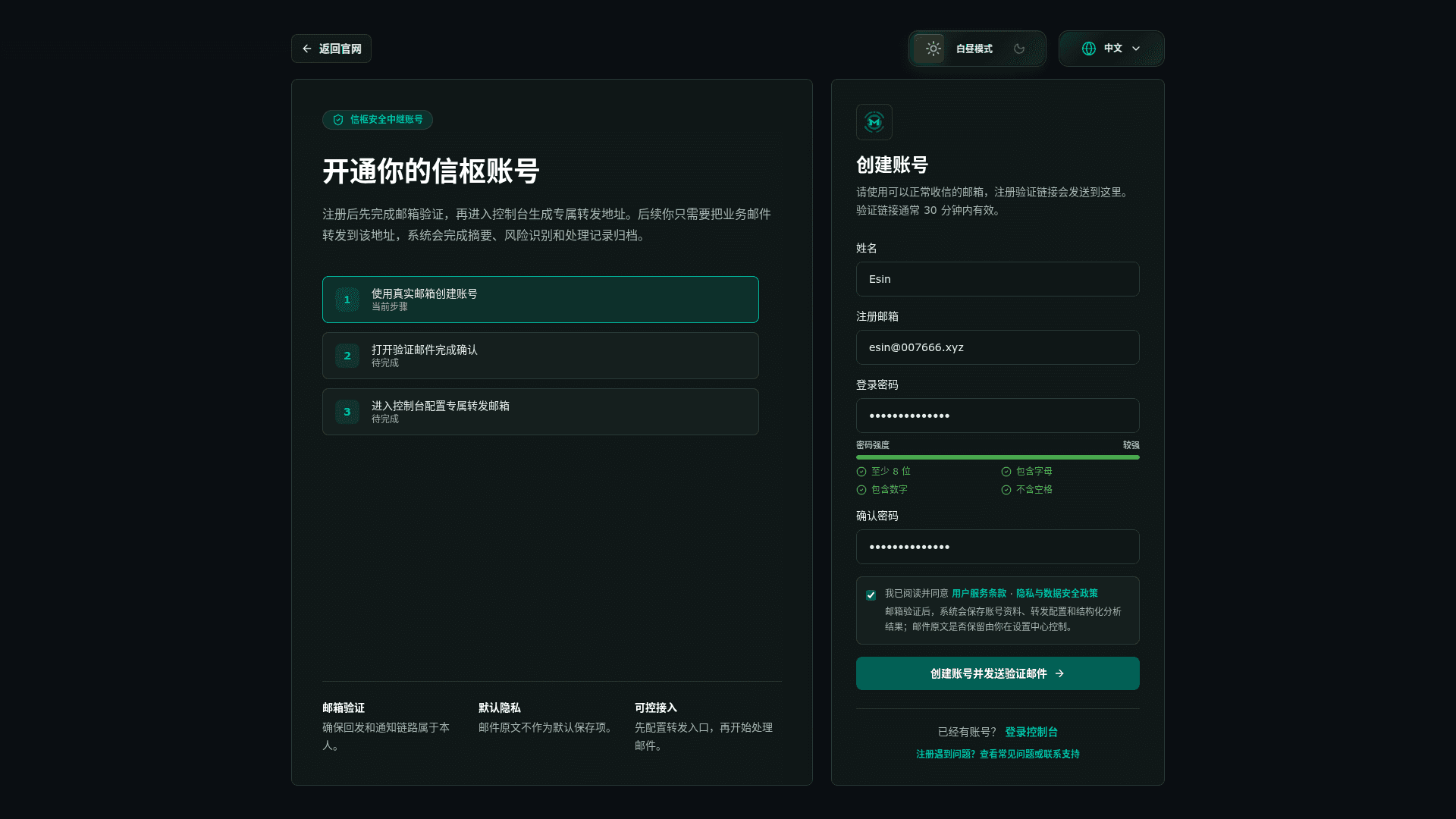The image size is (1456, 819).
Task: Click the 信枢安全中继账号 badge
Action: tap(378, 120)
